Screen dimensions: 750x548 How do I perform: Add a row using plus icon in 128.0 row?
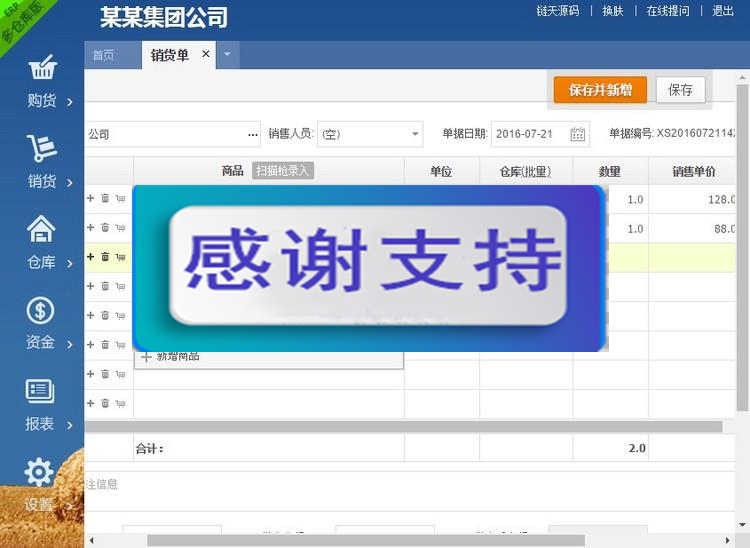[x=90, y=198]
